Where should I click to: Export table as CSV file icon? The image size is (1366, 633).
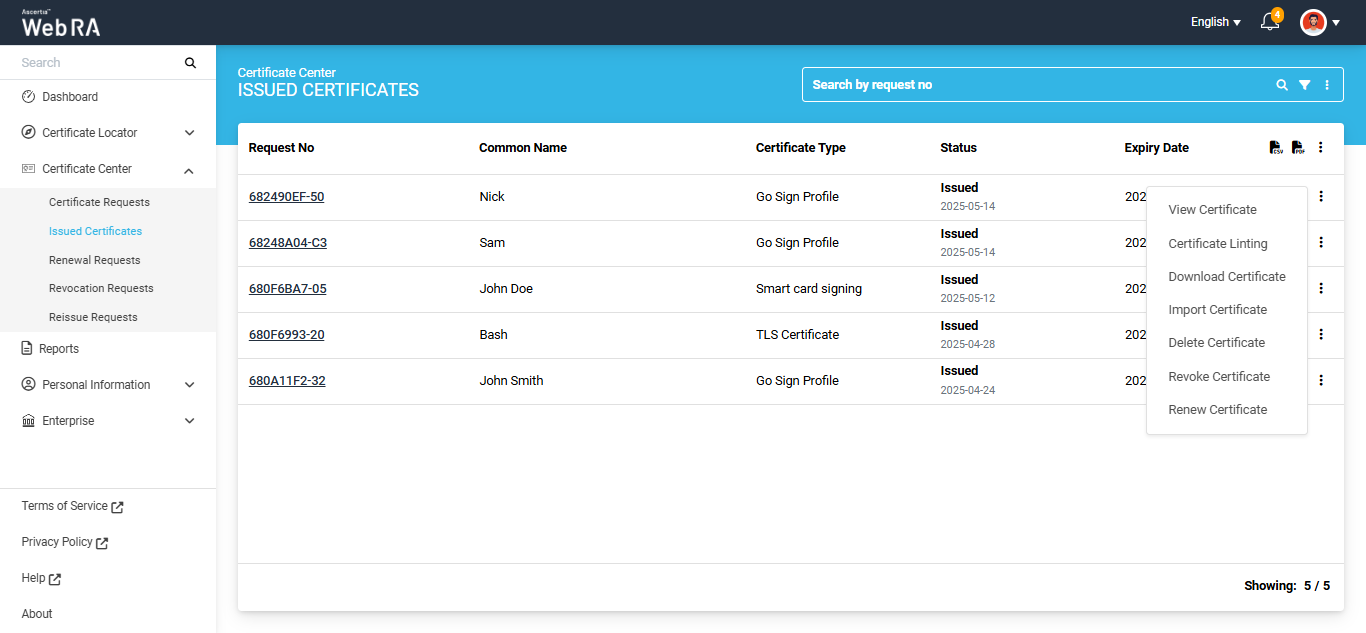point(1276,148)
